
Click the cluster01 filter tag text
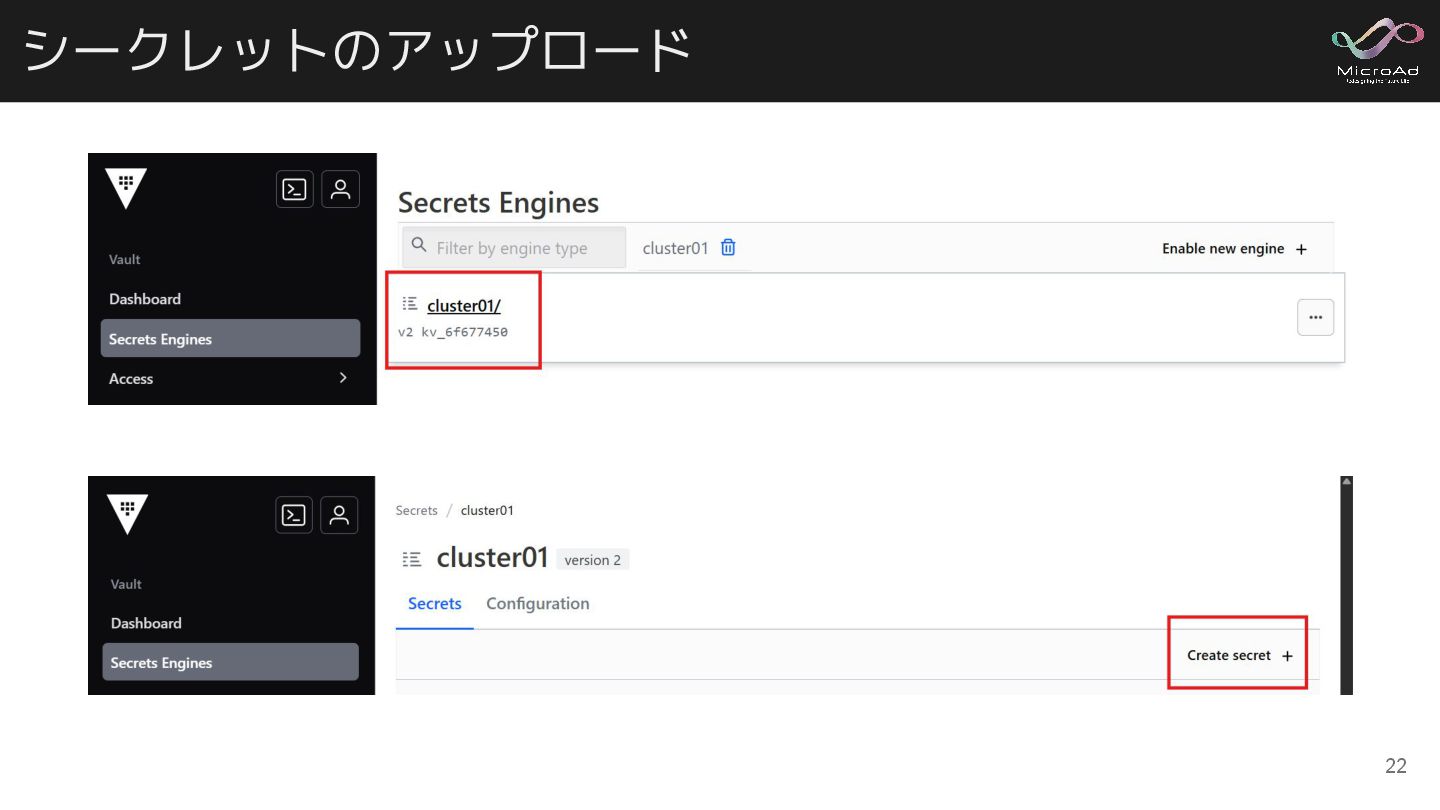675,248
